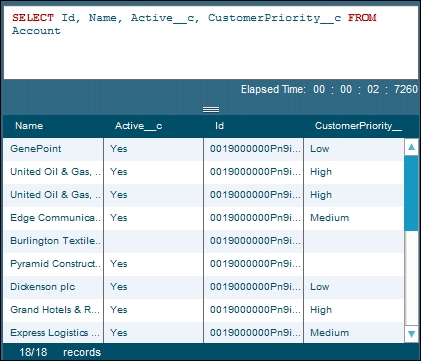Viewport: 421px width, 361px height.
Task: Click the Id column header
Action: (219, 126)
